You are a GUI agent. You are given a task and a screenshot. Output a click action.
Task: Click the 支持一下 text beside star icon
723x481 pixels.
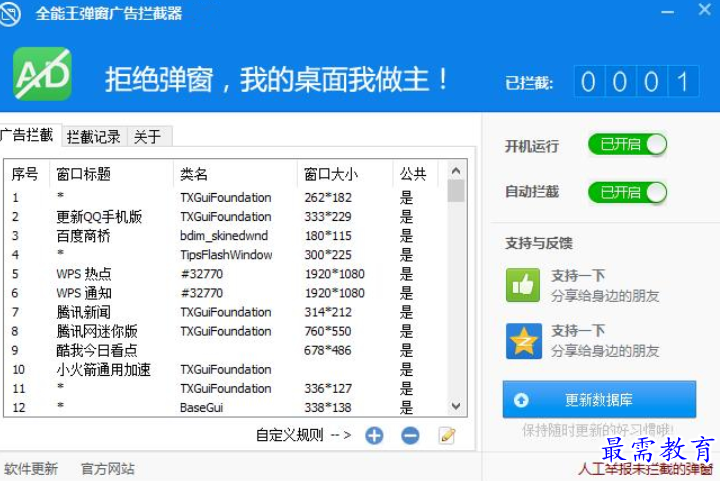pyautogui.click(x=578, y=331)
